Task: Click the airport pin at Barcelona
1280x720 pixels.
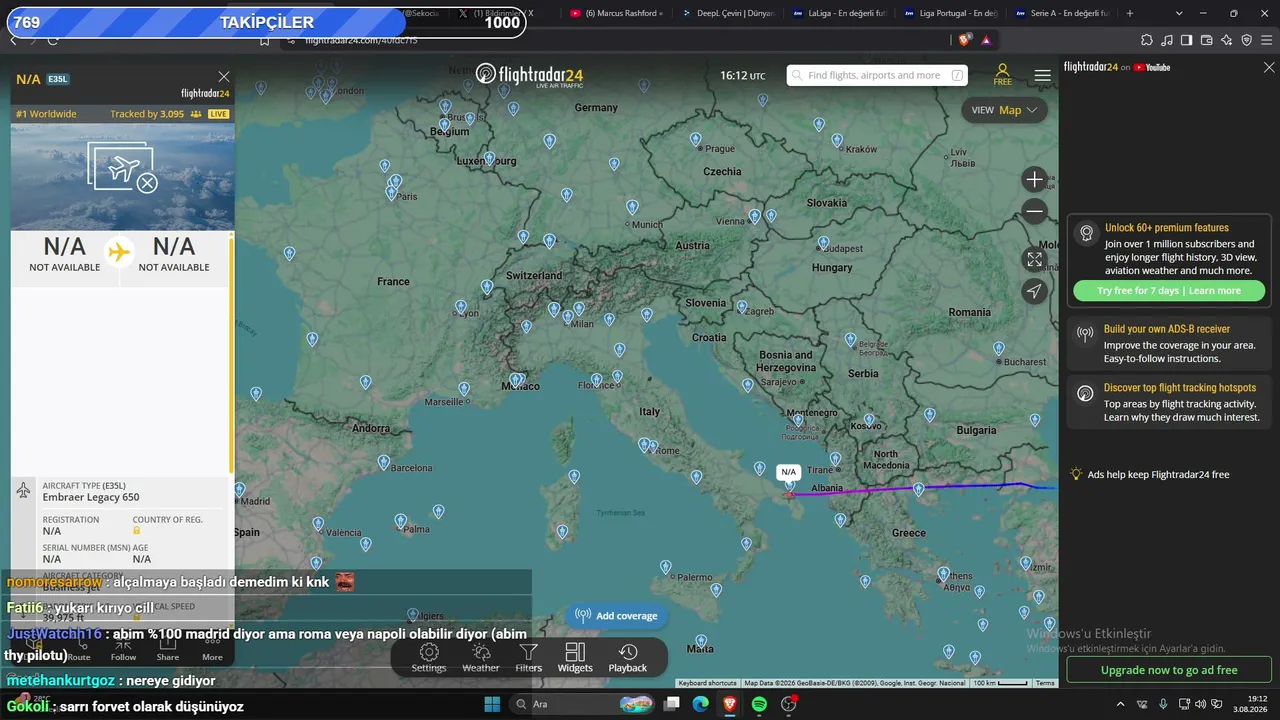Action: point(384,462)
